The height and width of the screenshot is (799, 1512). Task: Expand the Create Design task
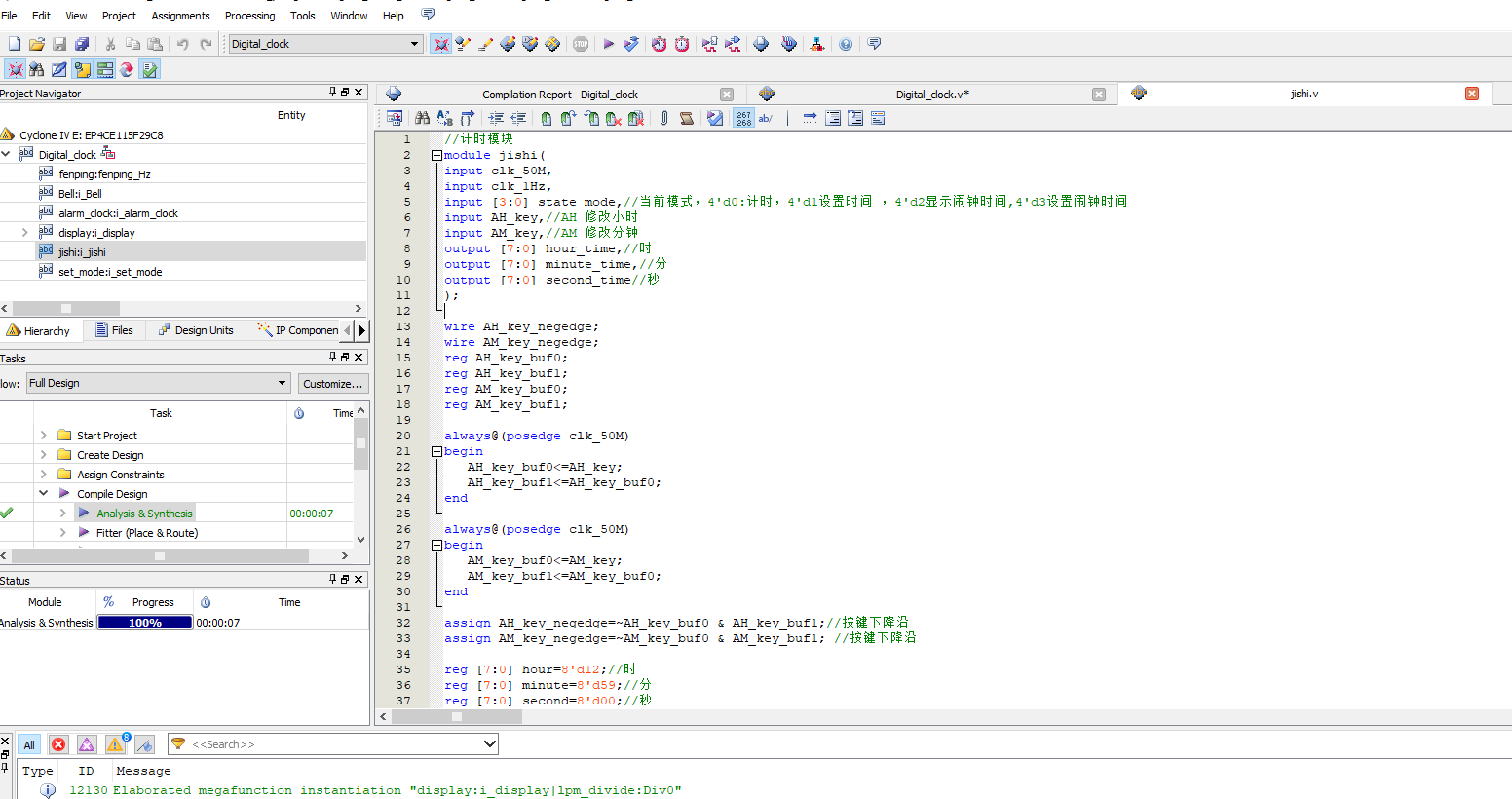point(43,454)
